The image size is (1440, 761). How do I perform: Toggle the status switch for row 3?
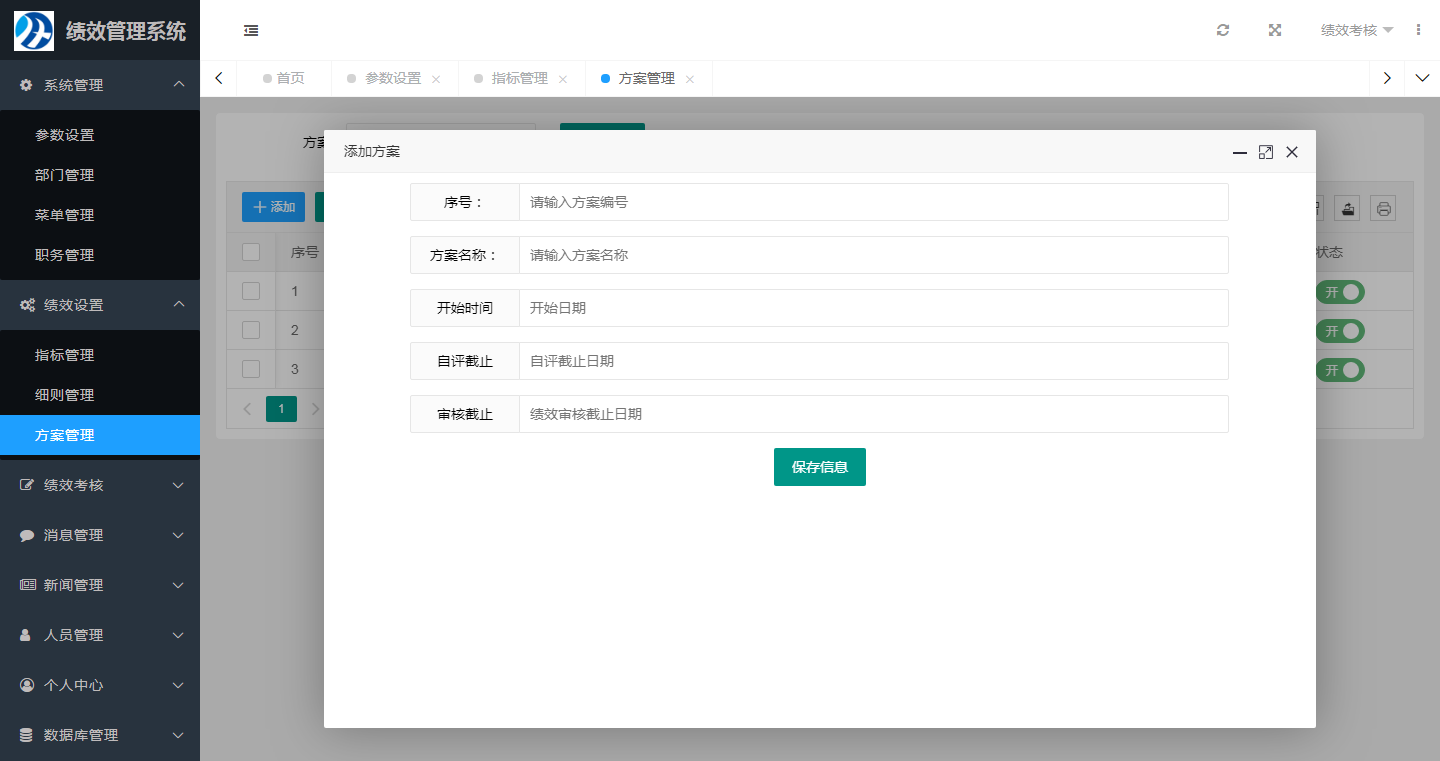pos(1340,370)
